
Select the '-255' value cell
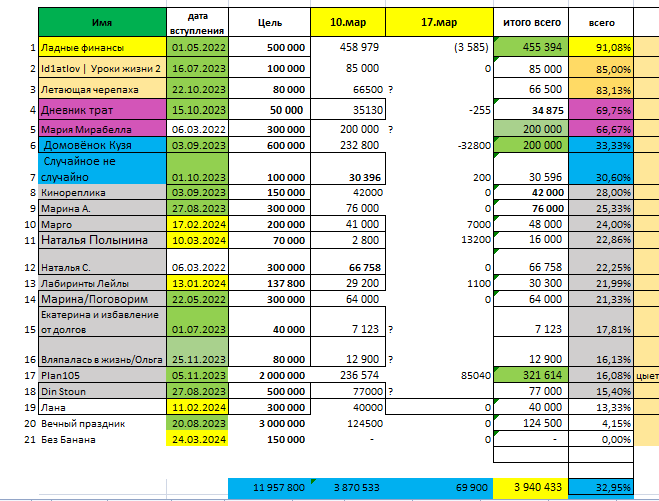(439, 110)
